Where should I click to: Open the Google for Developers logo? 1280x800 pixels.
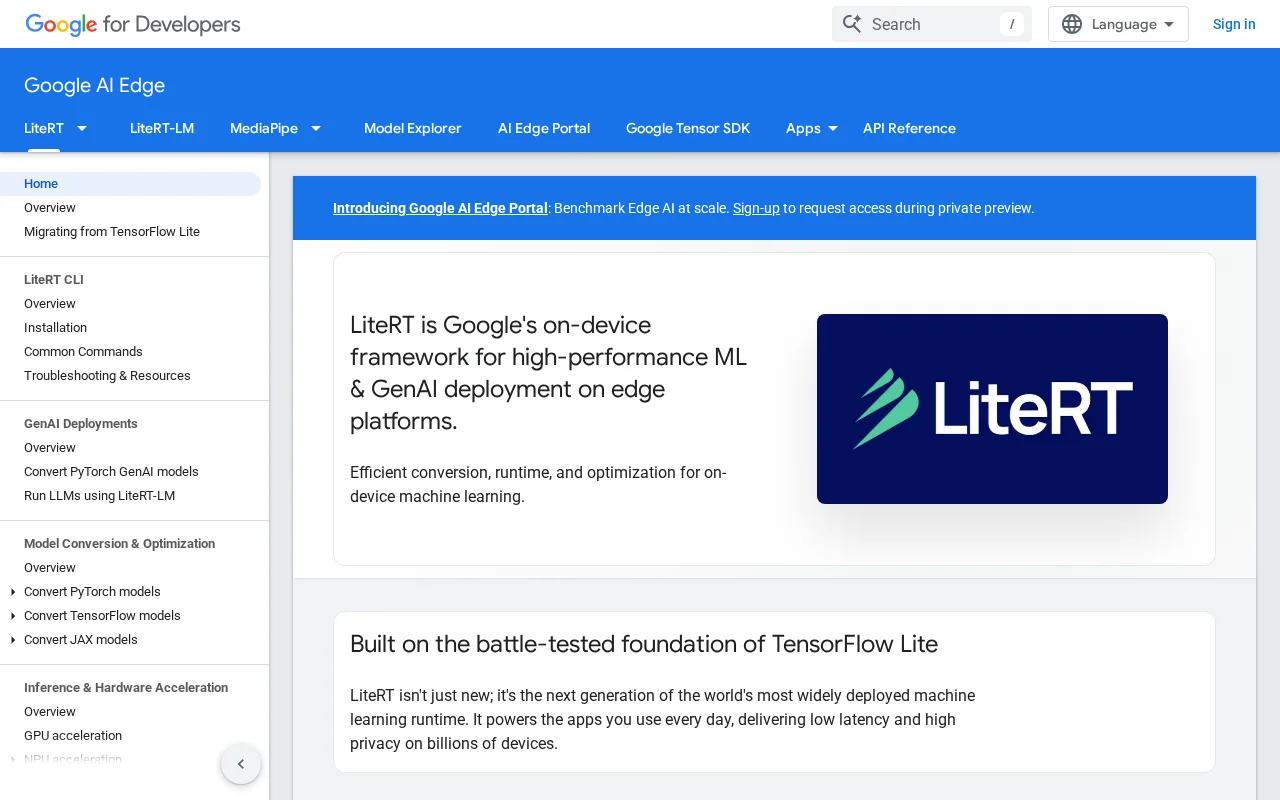(133, 24)
